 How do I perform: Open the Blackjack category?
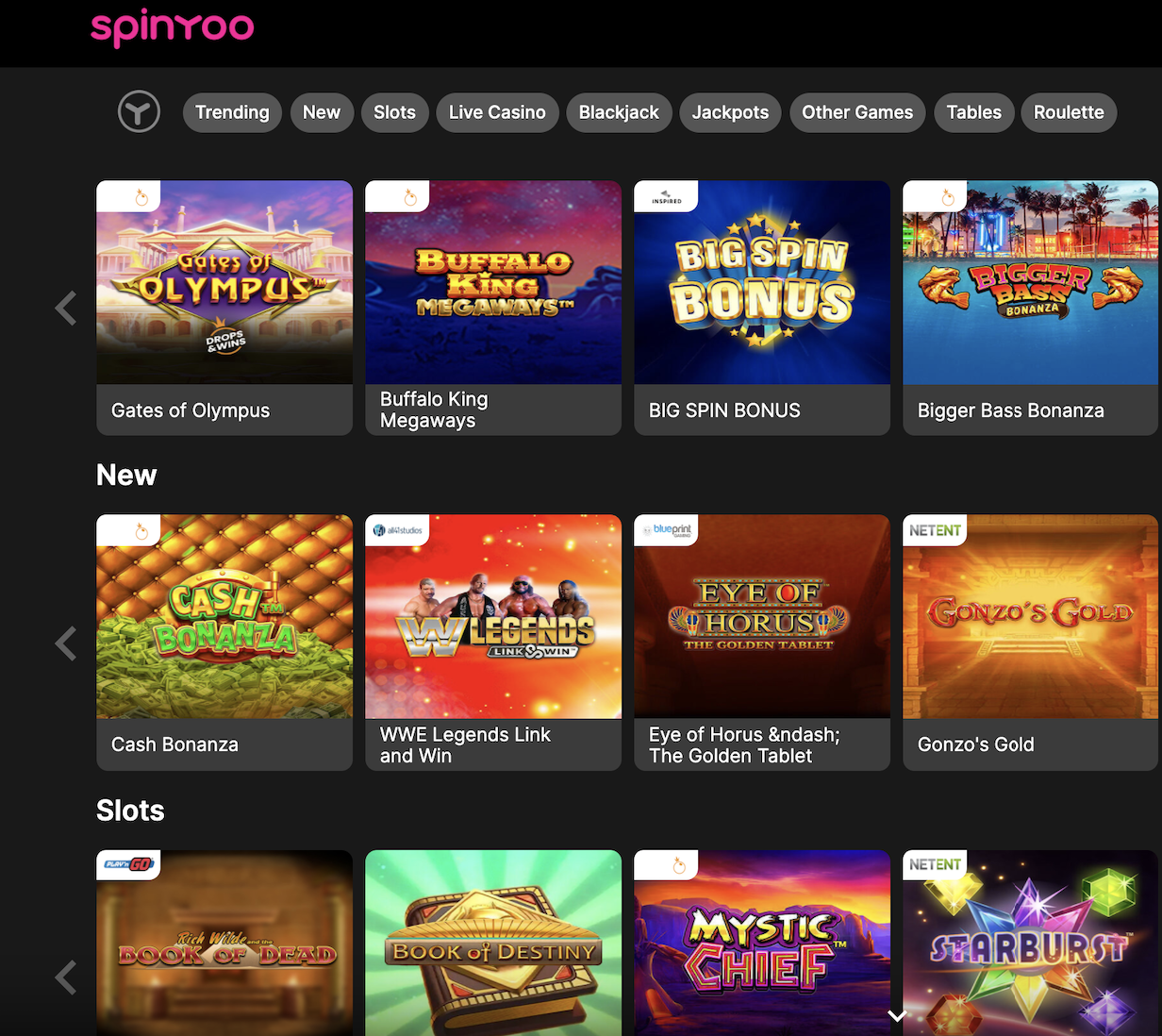click(619, 112)
